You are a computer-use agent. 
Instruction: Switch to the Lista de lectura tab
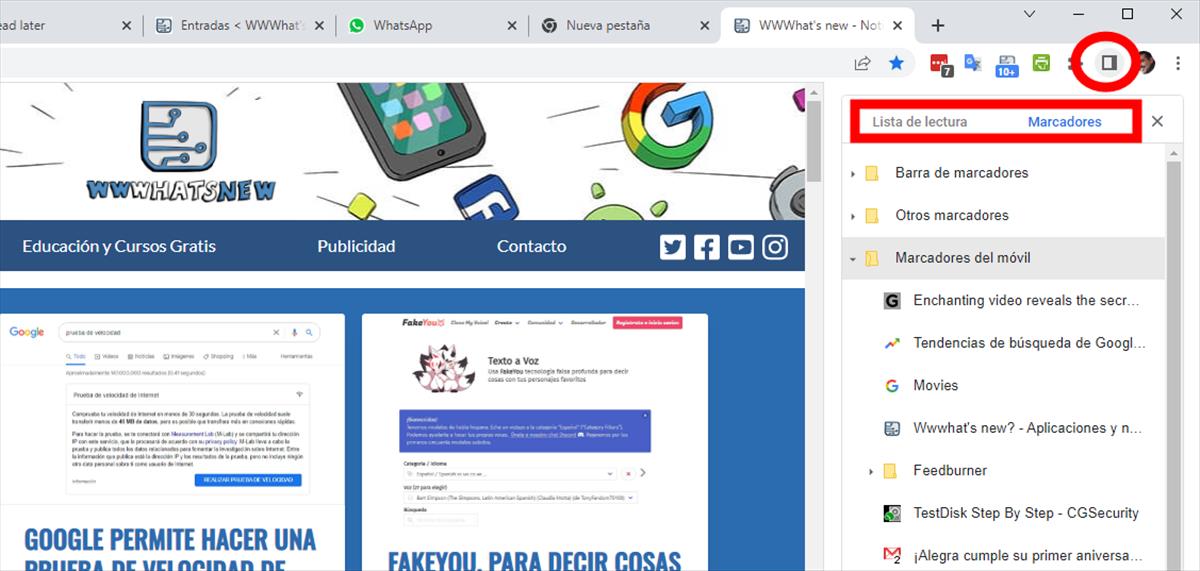(x=919, y=122)
